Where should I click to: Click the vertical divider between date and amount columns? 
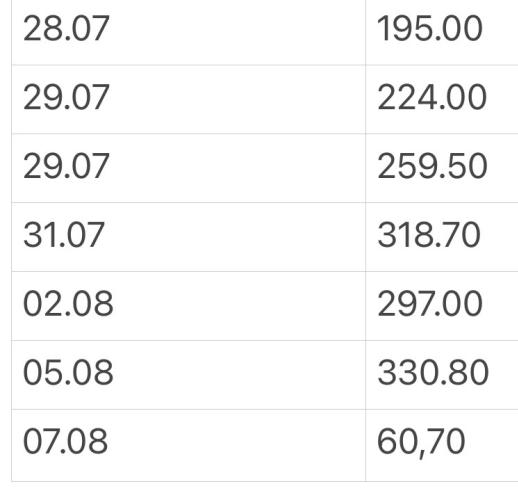click(x=365, y=241)
